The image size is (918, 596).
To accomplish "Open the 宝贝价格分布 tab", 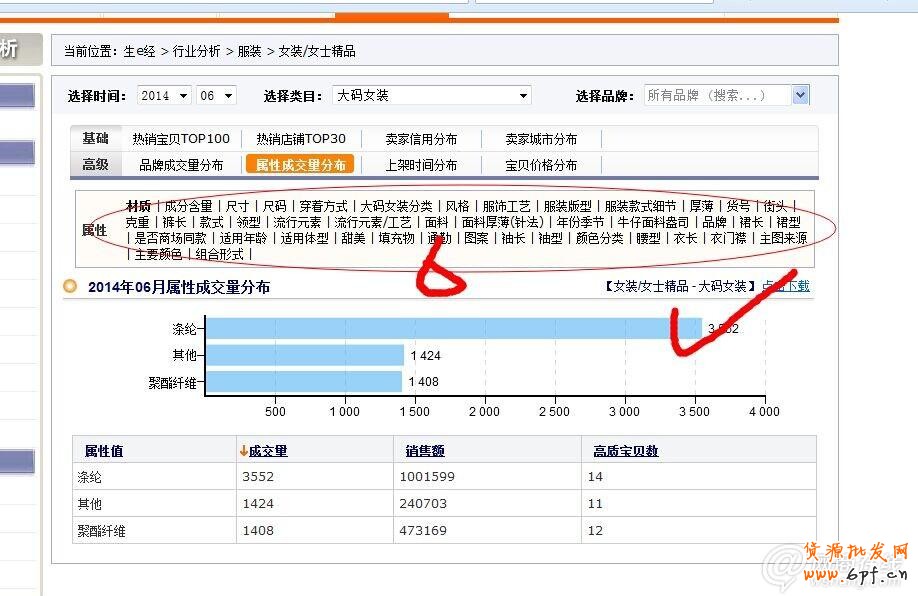I will tap(541, 165).
